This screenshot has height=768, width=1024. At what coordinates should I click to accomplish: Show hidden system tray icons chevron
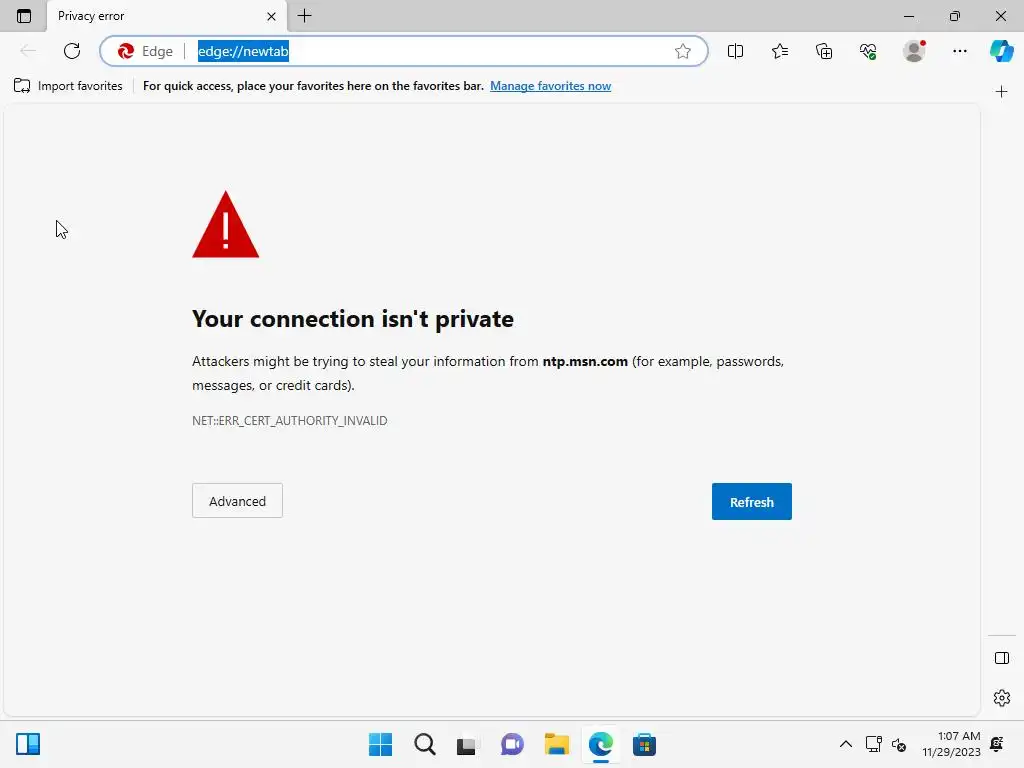[845, 744]
